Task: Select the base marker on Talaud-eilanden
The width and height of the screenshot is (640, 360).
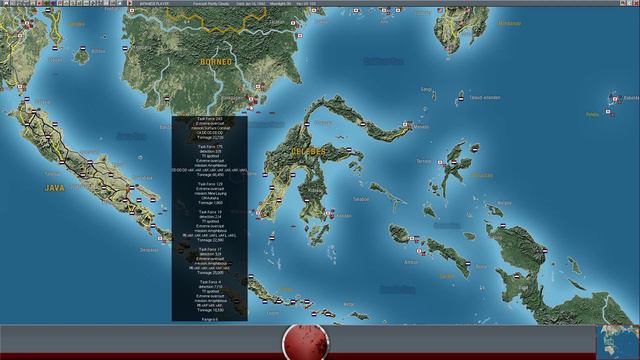Action: pyautogui.click(x=461, y=98)
